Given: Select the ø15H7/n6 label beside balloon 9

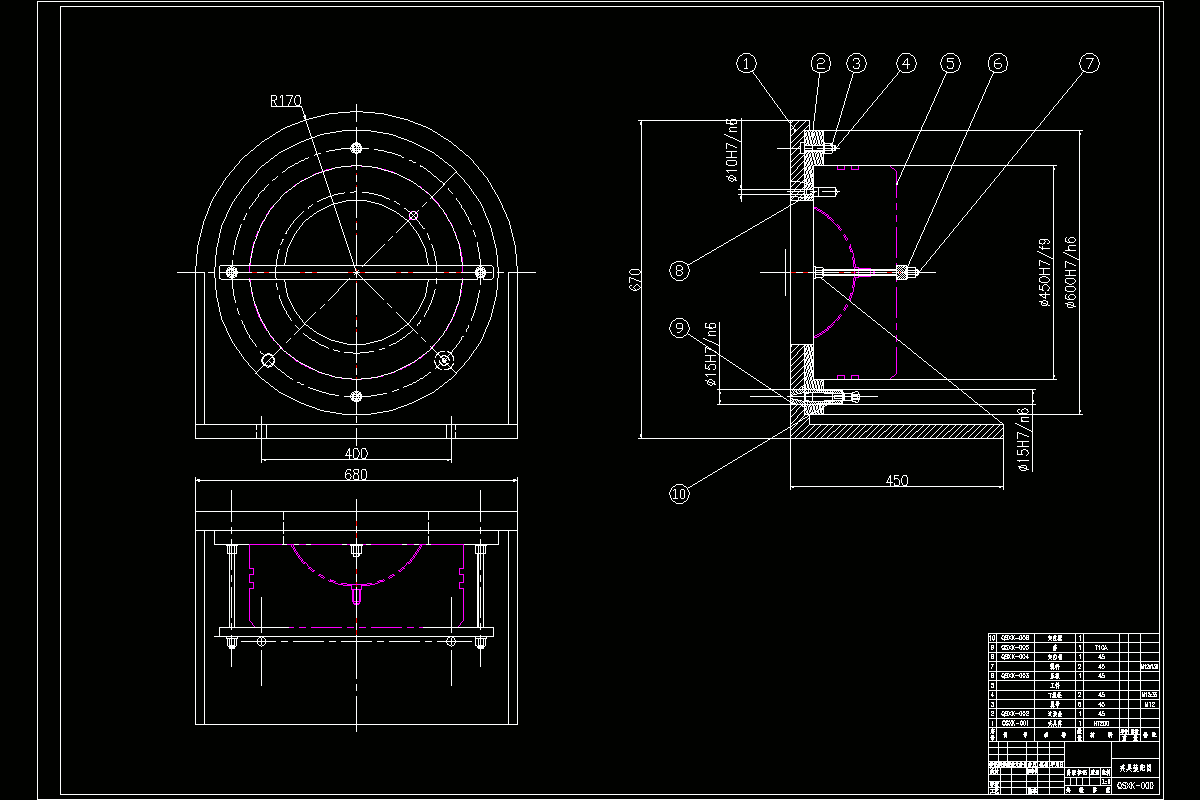Looking at the screenshot, I should (711, 354).
